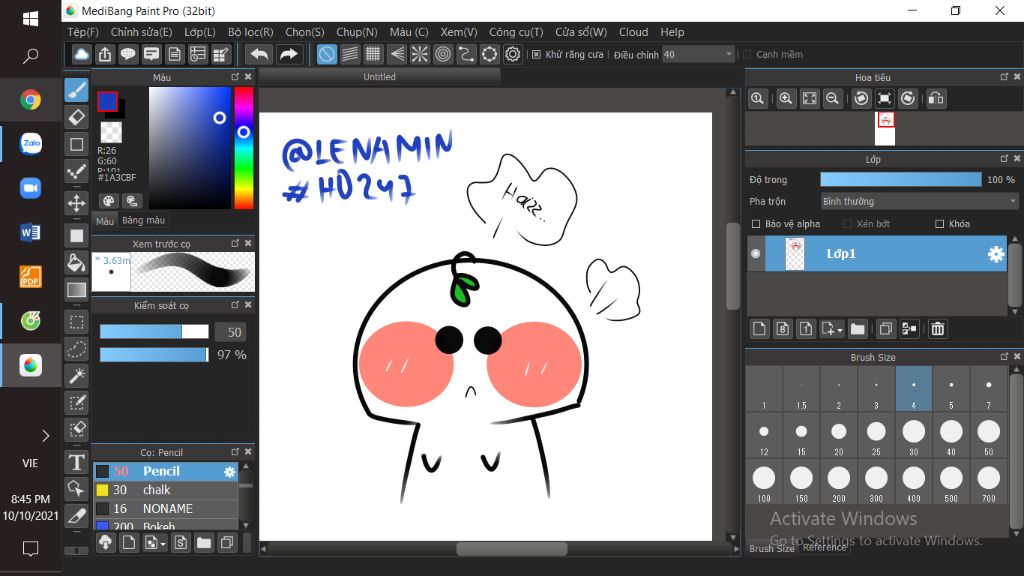Zoom in on the Navigator panel

click(786, 99)
